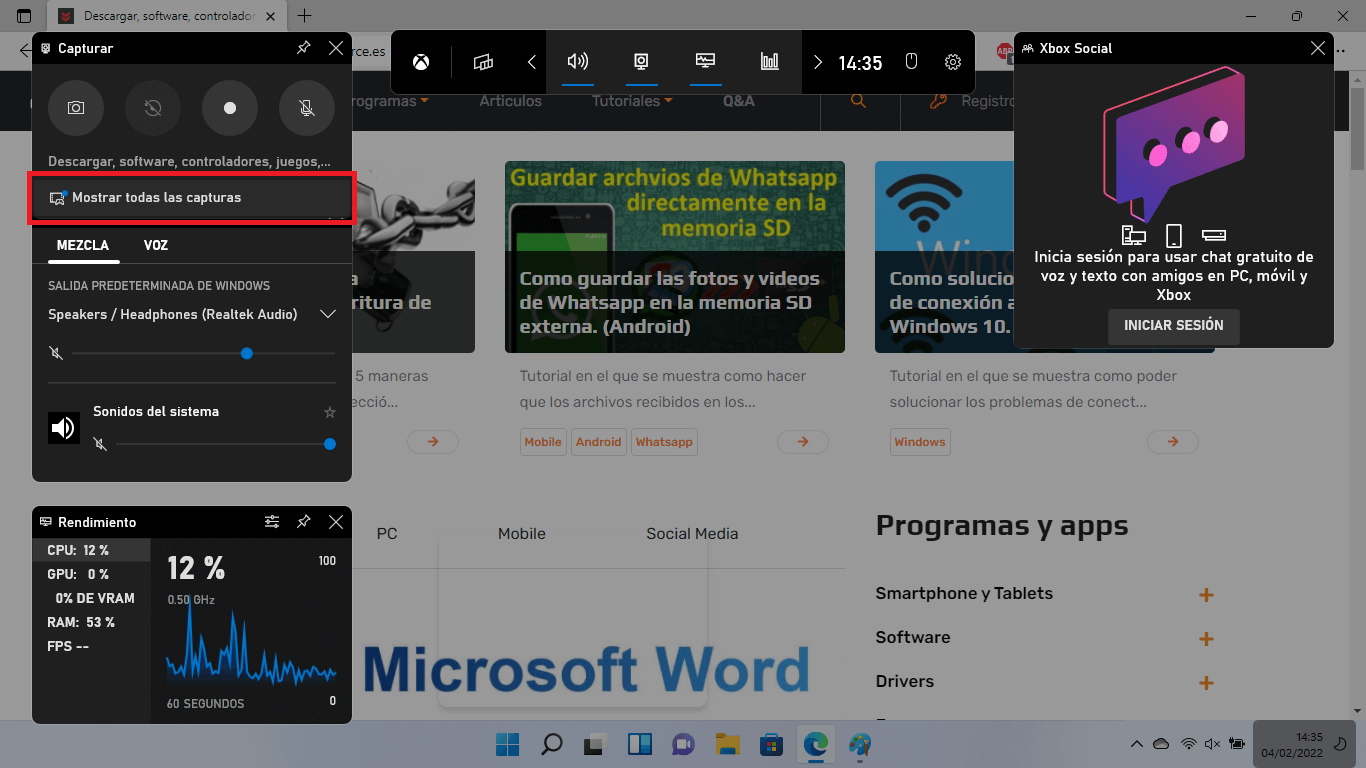Expand the Drivers category with the plus
Image resolution: width=1366 pixels, height=768 pixels.
point(1206,683)
